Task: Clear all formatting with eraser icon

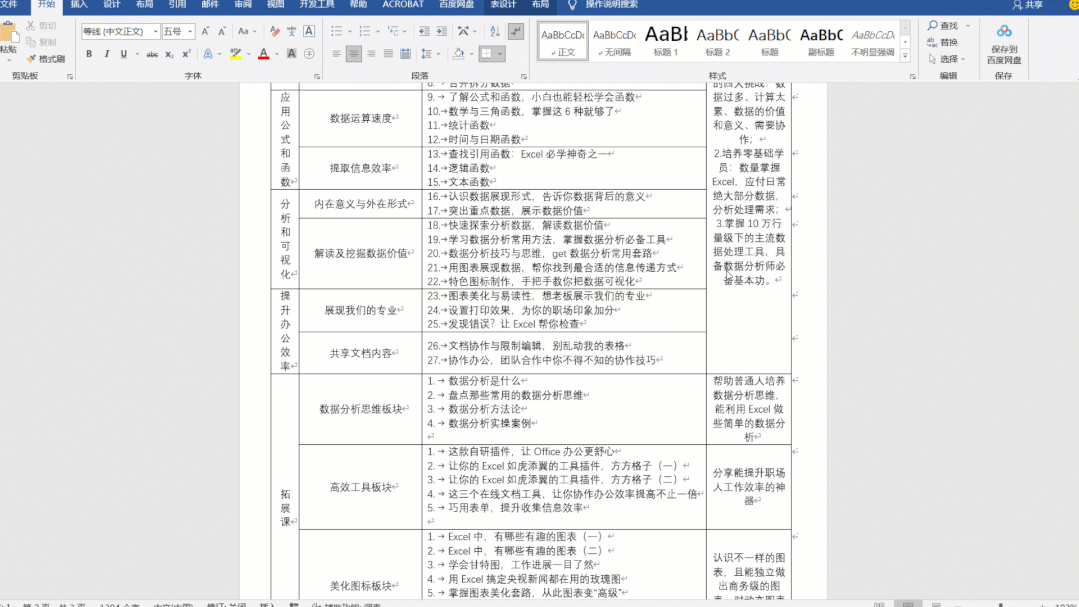Action: (275, 32)
